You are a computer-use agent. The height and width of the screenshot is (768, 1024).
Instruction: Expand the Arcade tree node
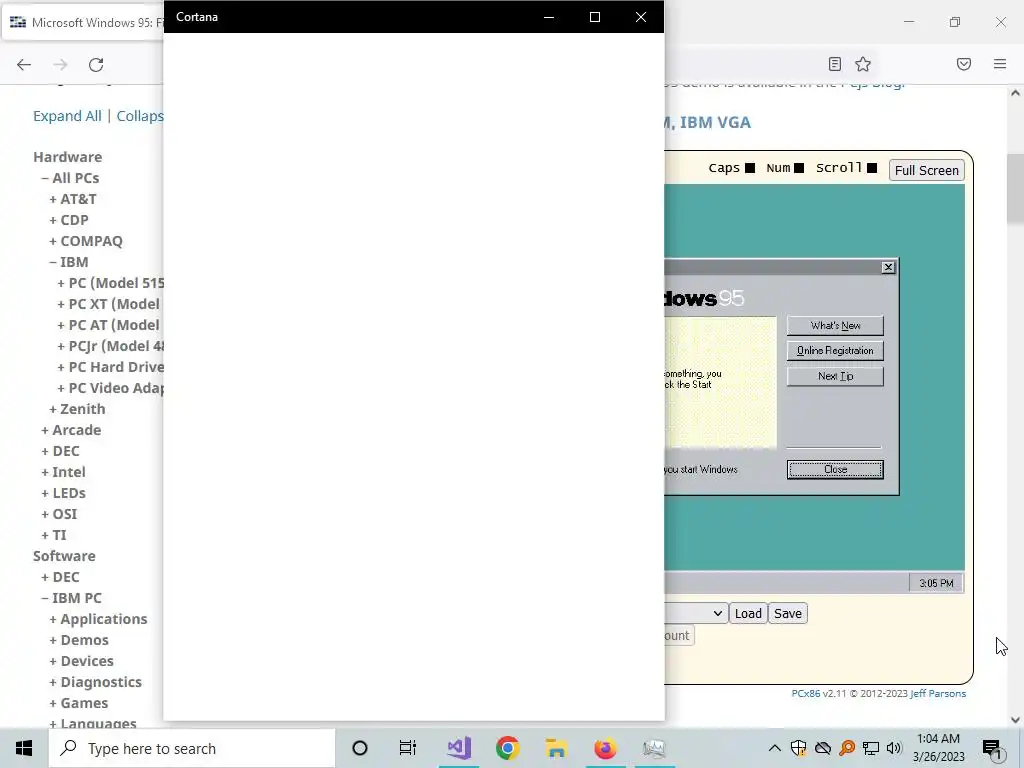(45, 430)
